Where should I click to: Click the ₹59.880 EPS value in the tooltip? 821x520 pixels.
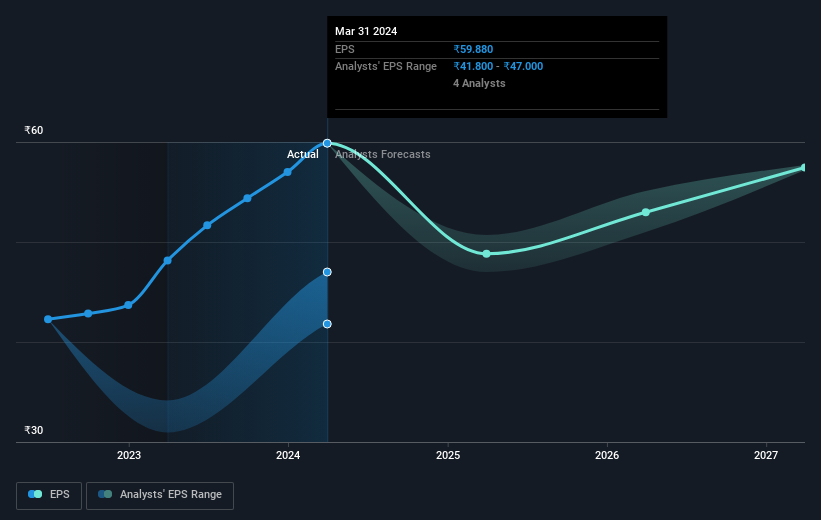473,49
